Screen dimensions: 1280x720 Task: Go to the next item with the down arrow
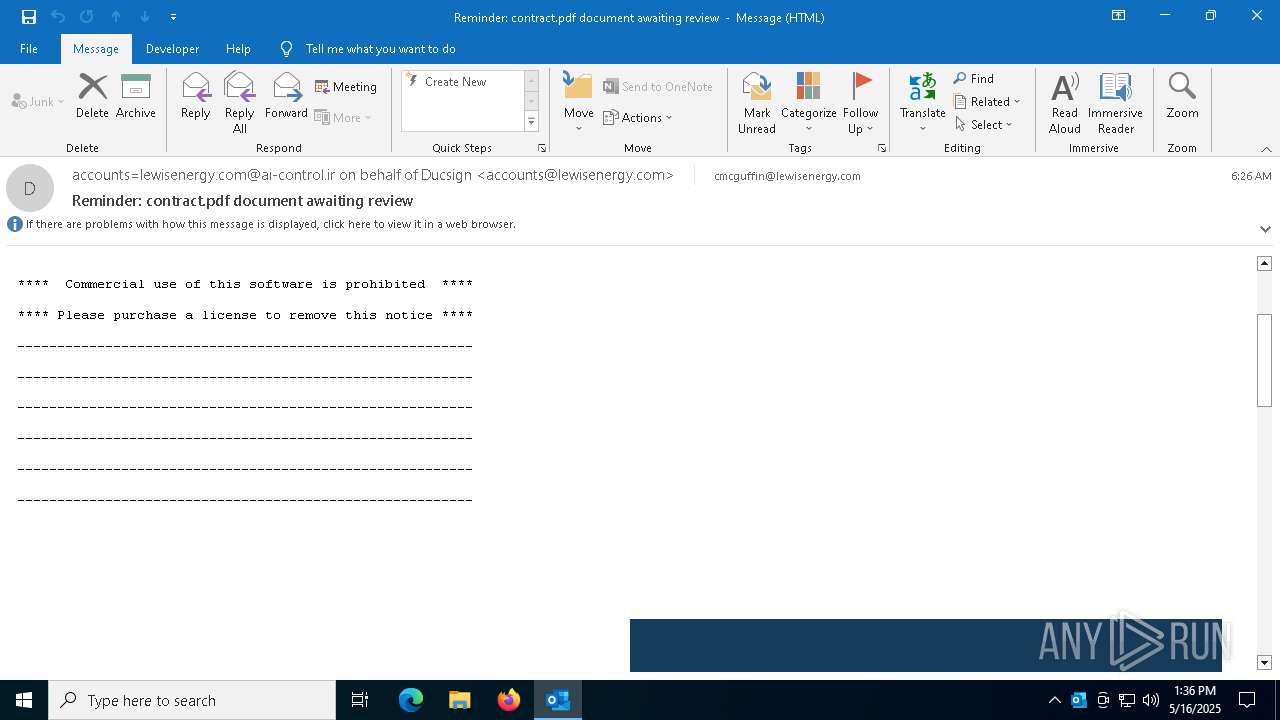pos(145,17)
